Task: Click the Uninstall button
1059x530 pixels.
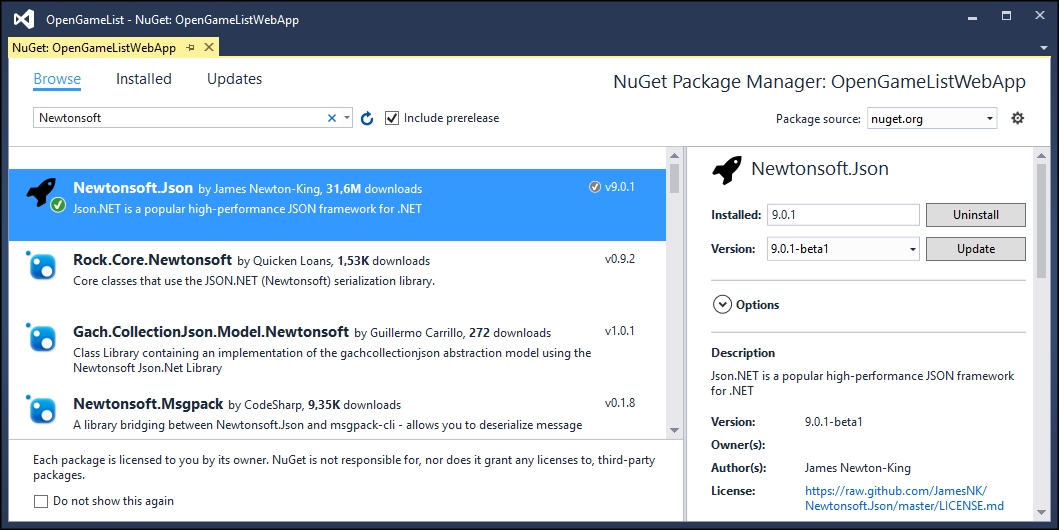Action: [x=975, y=215]
